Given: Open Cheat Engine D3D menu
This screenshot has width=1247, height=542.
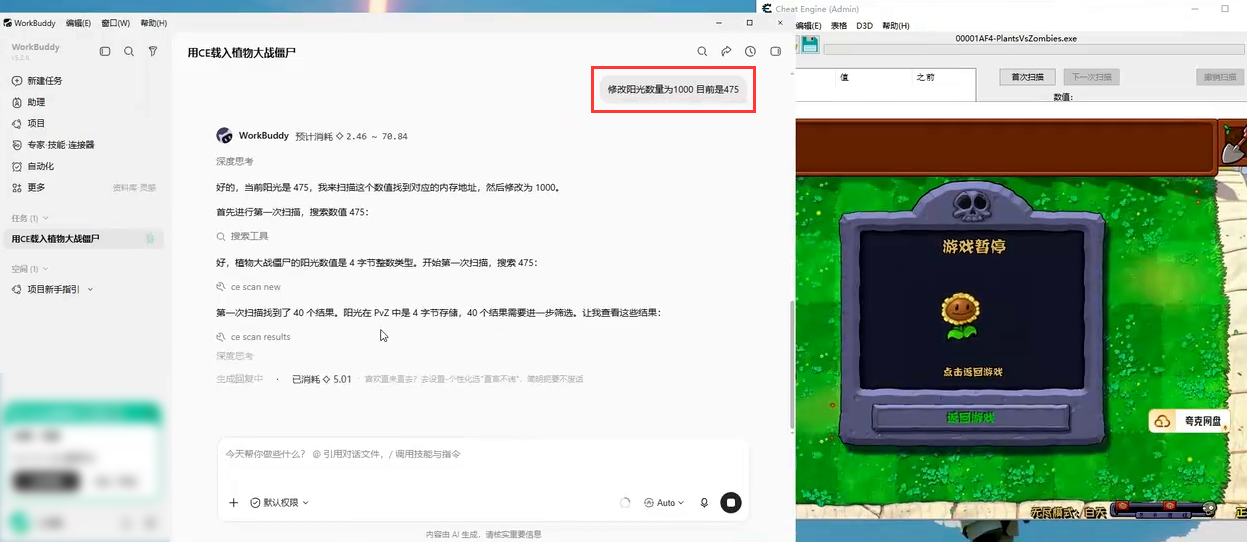Looking at the screenshot, I should pyautogui.click(x=865, y=26).
